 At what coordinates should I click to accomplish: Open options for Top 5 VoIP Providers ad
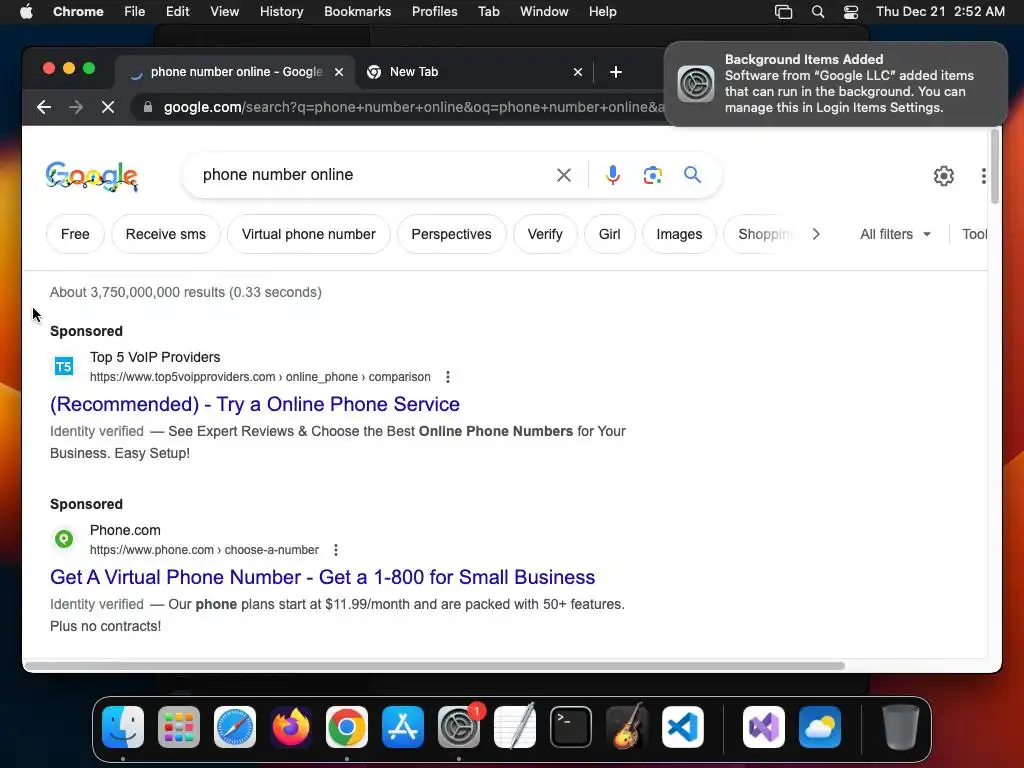tap(448, 377)
